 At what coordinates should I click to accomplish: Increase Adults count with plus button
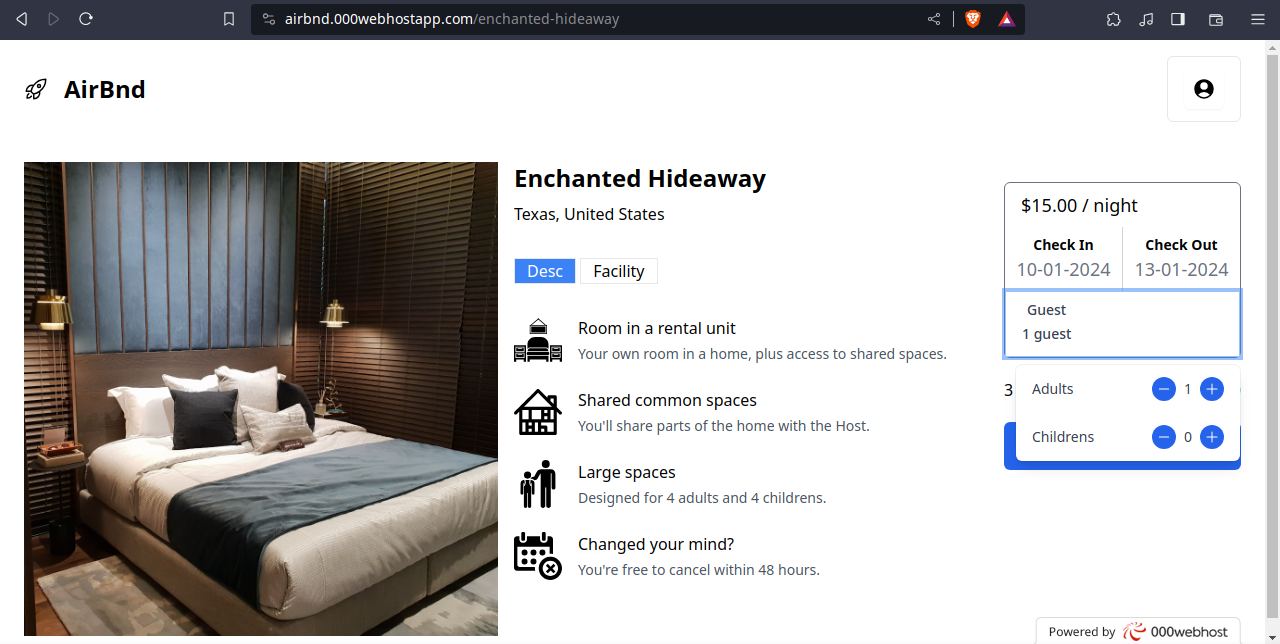[1212, 389]
